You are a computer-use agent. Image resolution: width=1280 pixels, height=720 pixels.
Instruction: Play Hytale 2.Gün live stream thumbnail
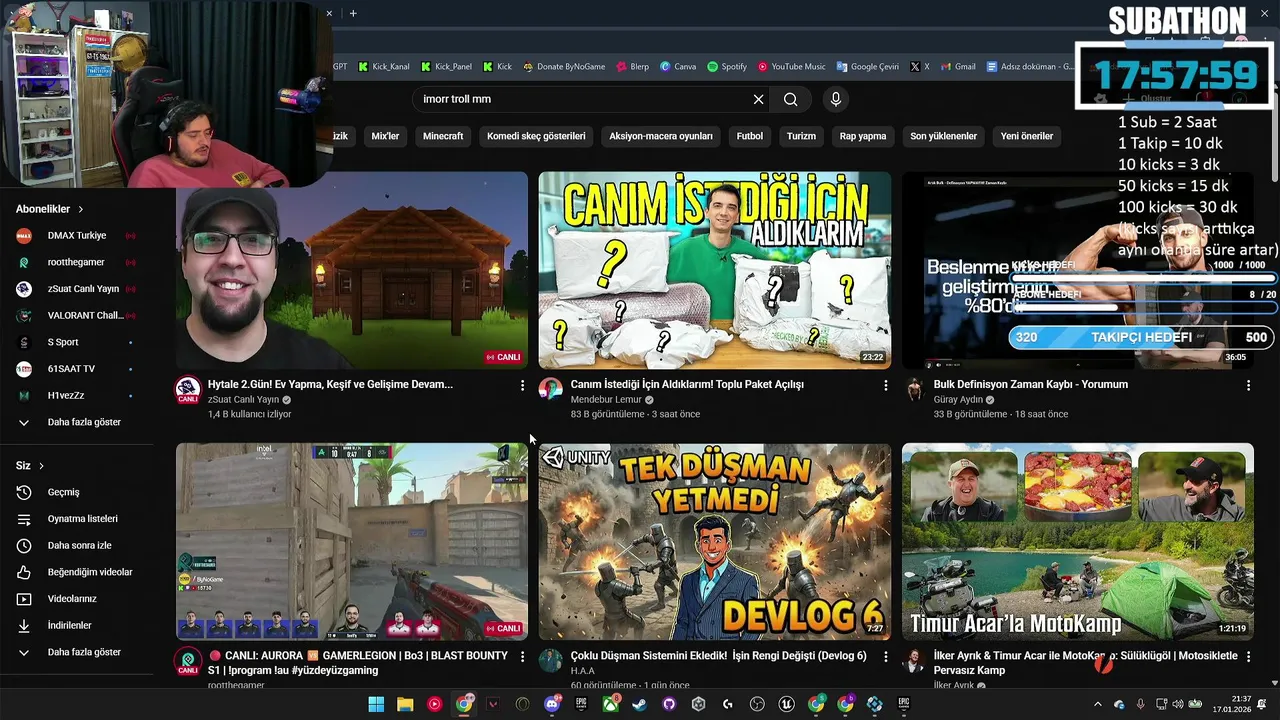[x=352, y=270]
